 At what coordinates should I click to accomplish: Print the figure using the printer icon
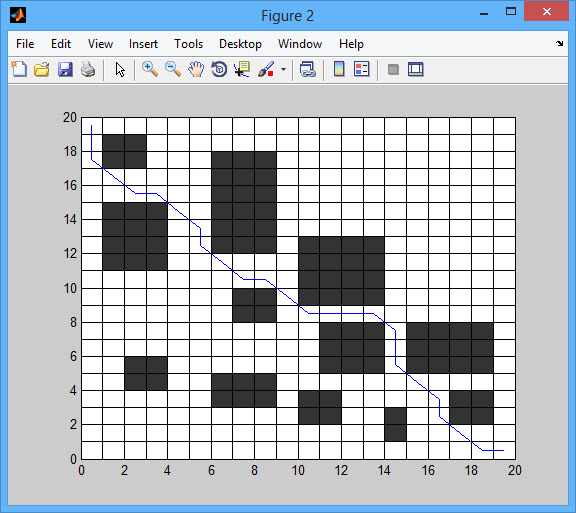88,69
